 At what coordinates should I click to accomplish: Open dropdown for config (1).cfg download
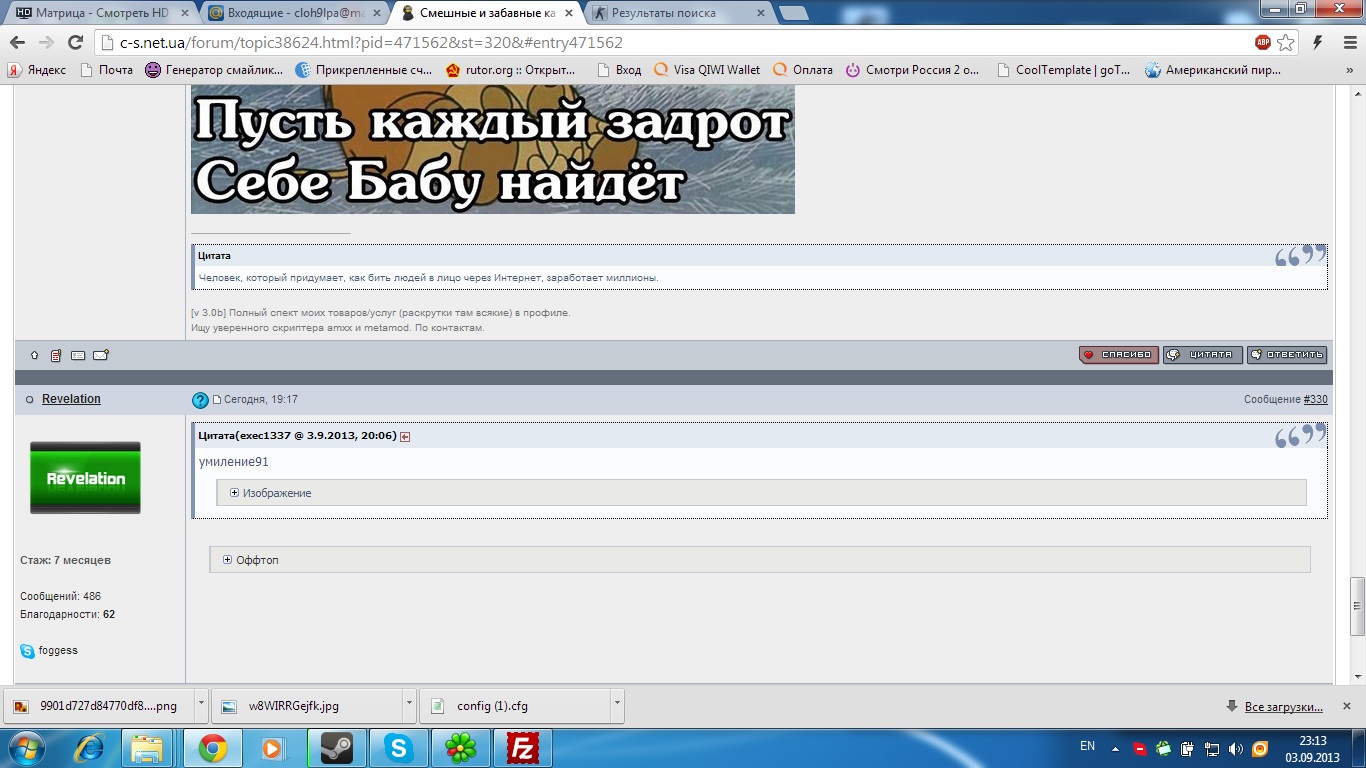(x=617, y=704)
